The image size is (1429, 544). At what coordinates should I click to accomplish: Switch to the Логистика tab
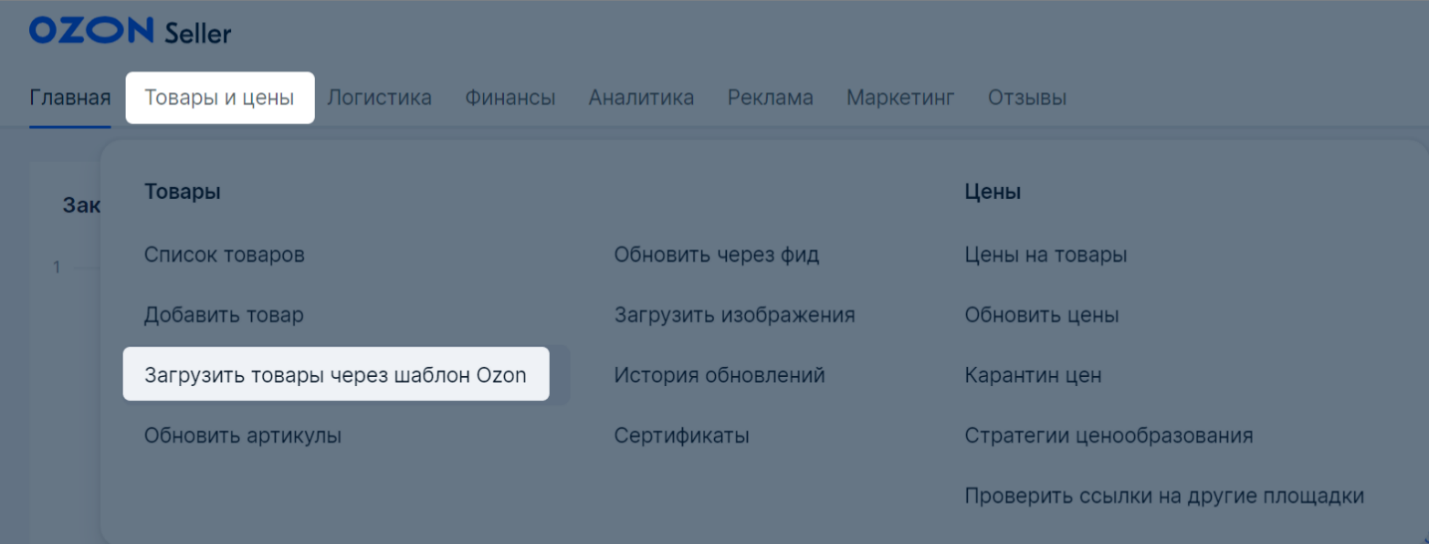(380, 98)
